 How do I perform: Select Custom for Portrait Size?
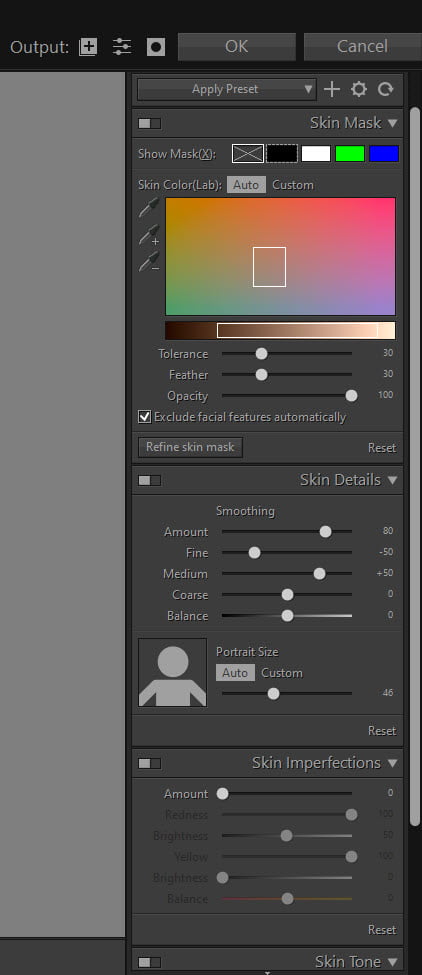[x=282, y=673]
